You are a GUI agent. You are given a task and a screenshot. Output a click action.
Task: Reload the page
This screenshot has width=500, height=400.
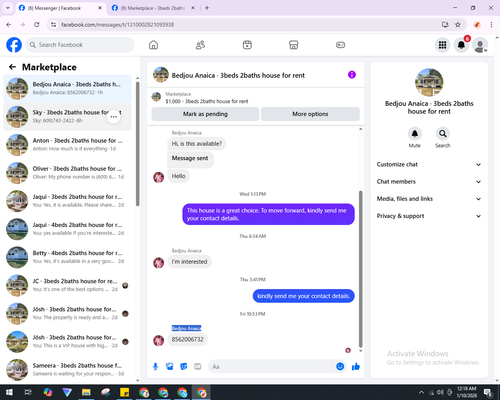pyautogui.click(x=37, y=25)
